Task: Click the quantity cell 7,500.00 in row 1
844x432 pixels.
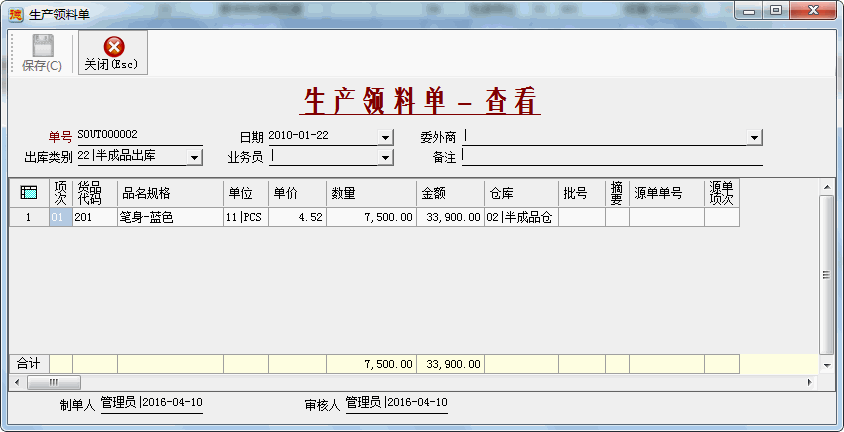Action: [371, 217]
